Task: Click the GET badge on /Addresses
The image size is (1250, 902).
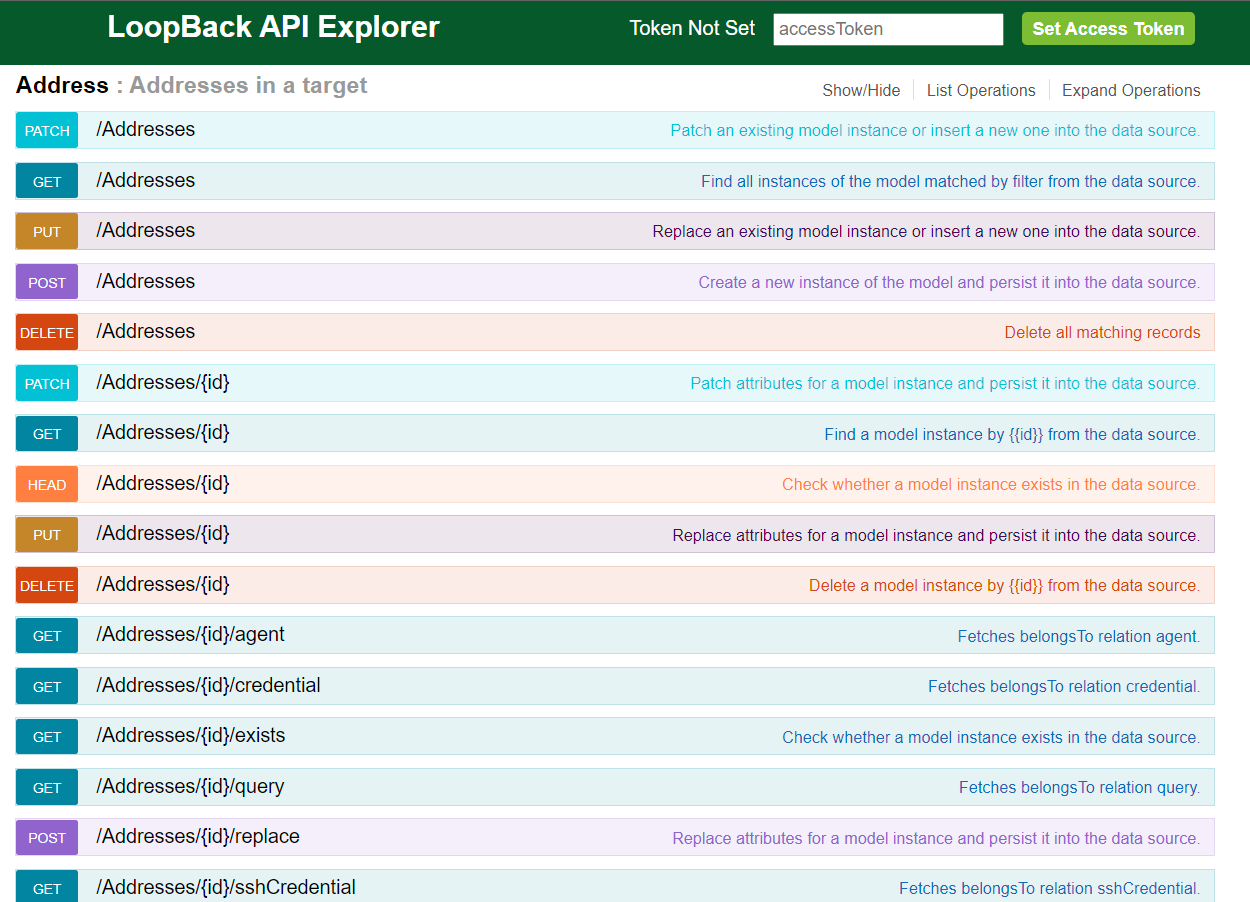Action: tap(46, 181)
